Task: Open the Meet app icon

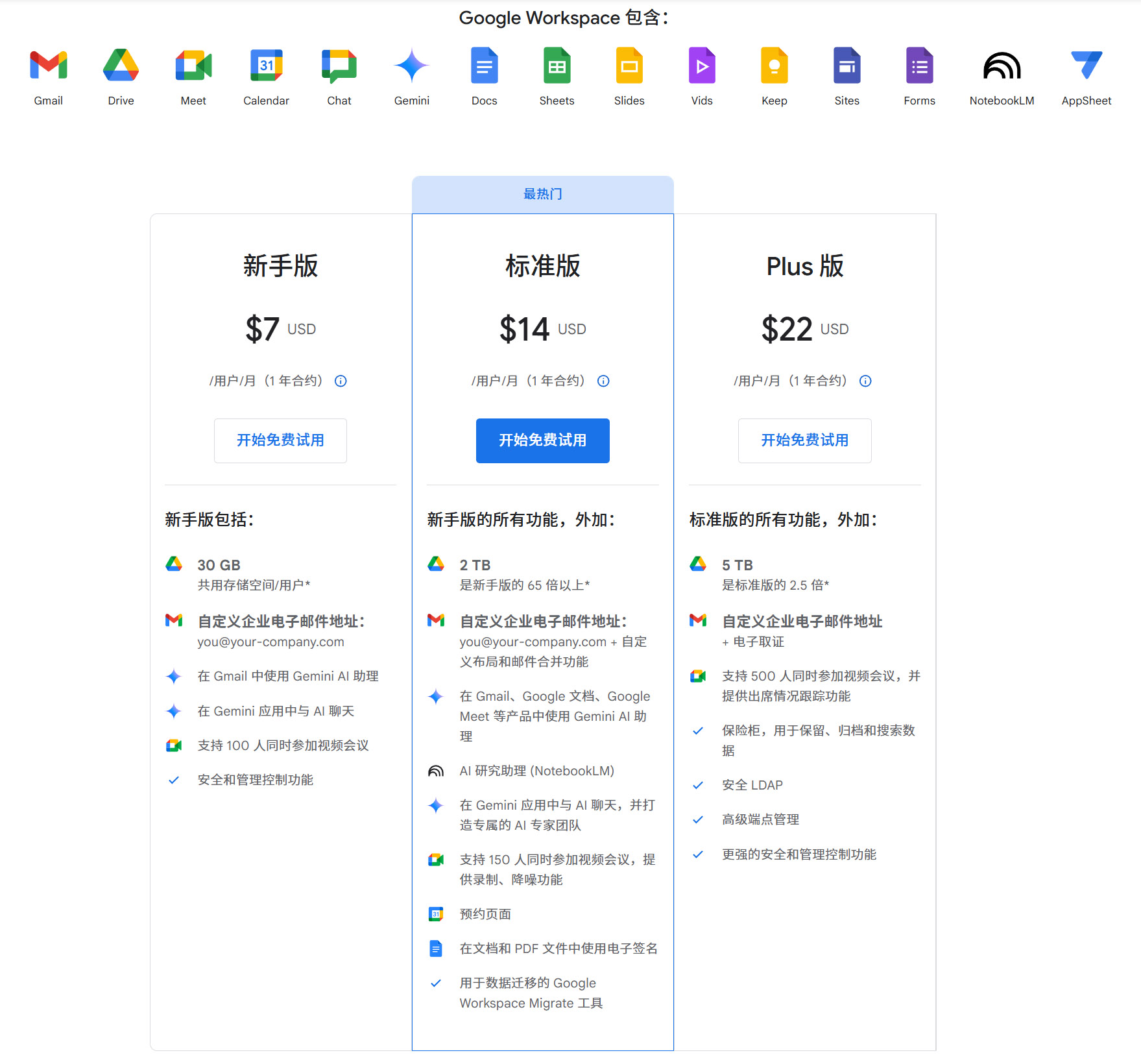Action: point(193,65)
